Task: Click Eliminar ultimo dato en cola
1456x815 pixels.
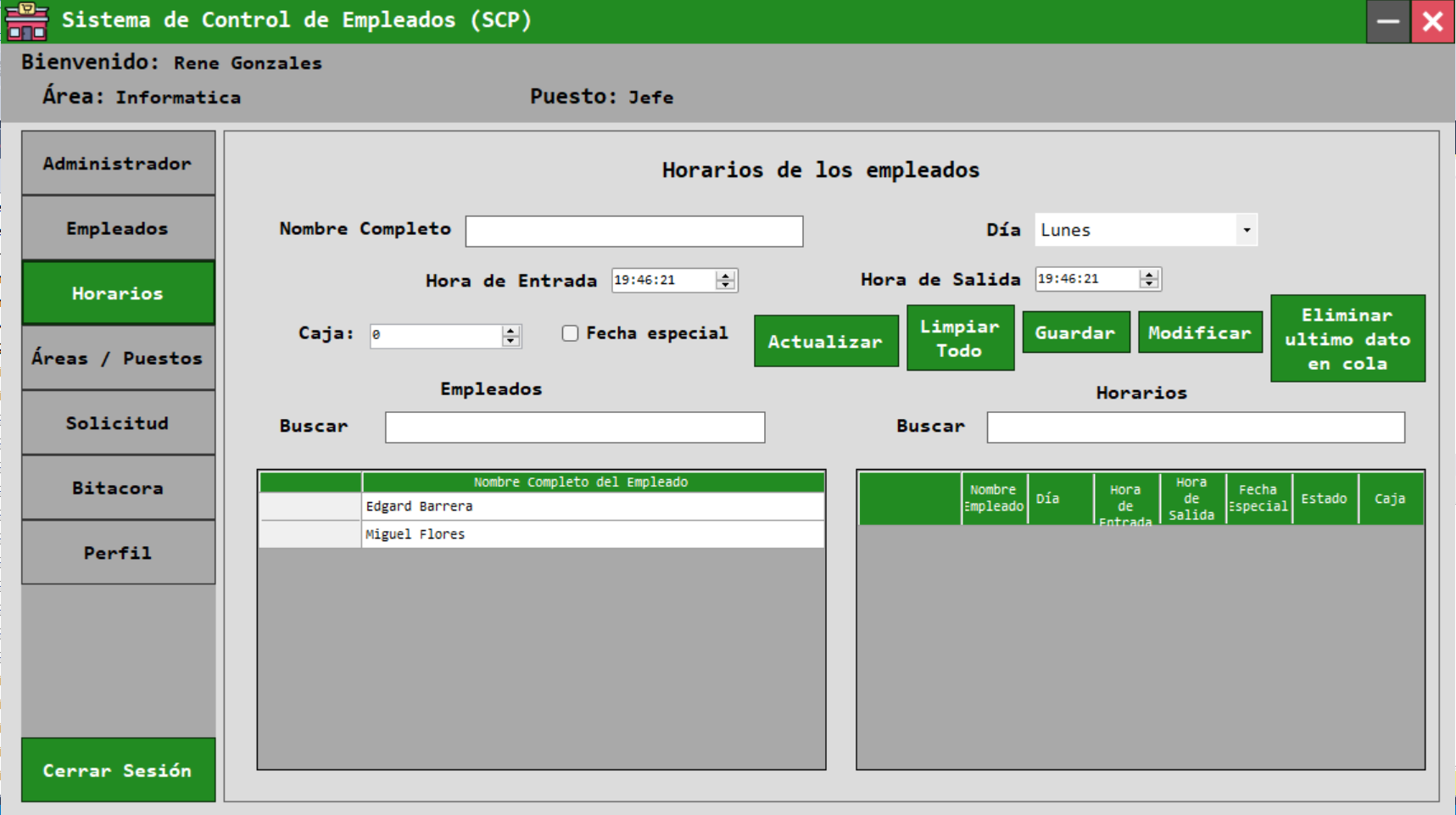Action: coord(1347,338)
